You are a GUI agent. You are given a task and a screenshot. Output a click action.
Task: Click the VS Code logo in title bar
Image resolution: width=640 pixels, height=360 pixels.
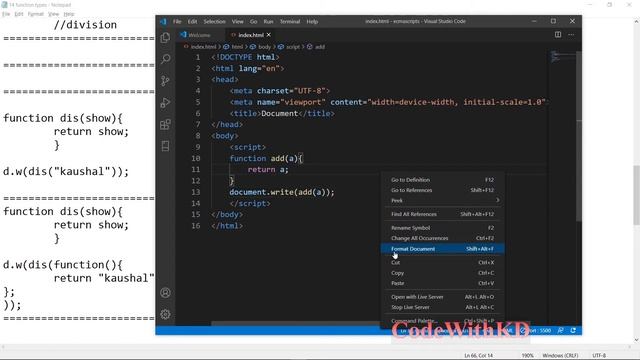pos(163,21)
